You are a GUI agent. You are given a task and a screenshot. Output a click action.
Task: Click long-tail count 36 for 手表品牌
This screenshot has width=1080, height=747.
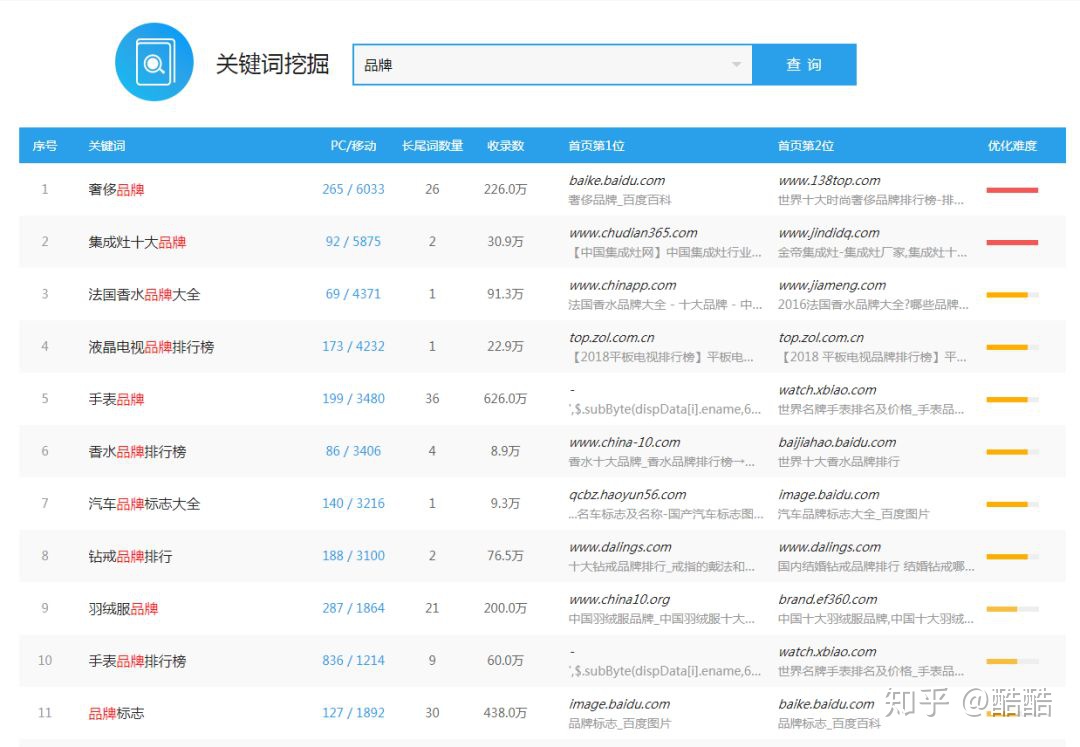(433, 399)
